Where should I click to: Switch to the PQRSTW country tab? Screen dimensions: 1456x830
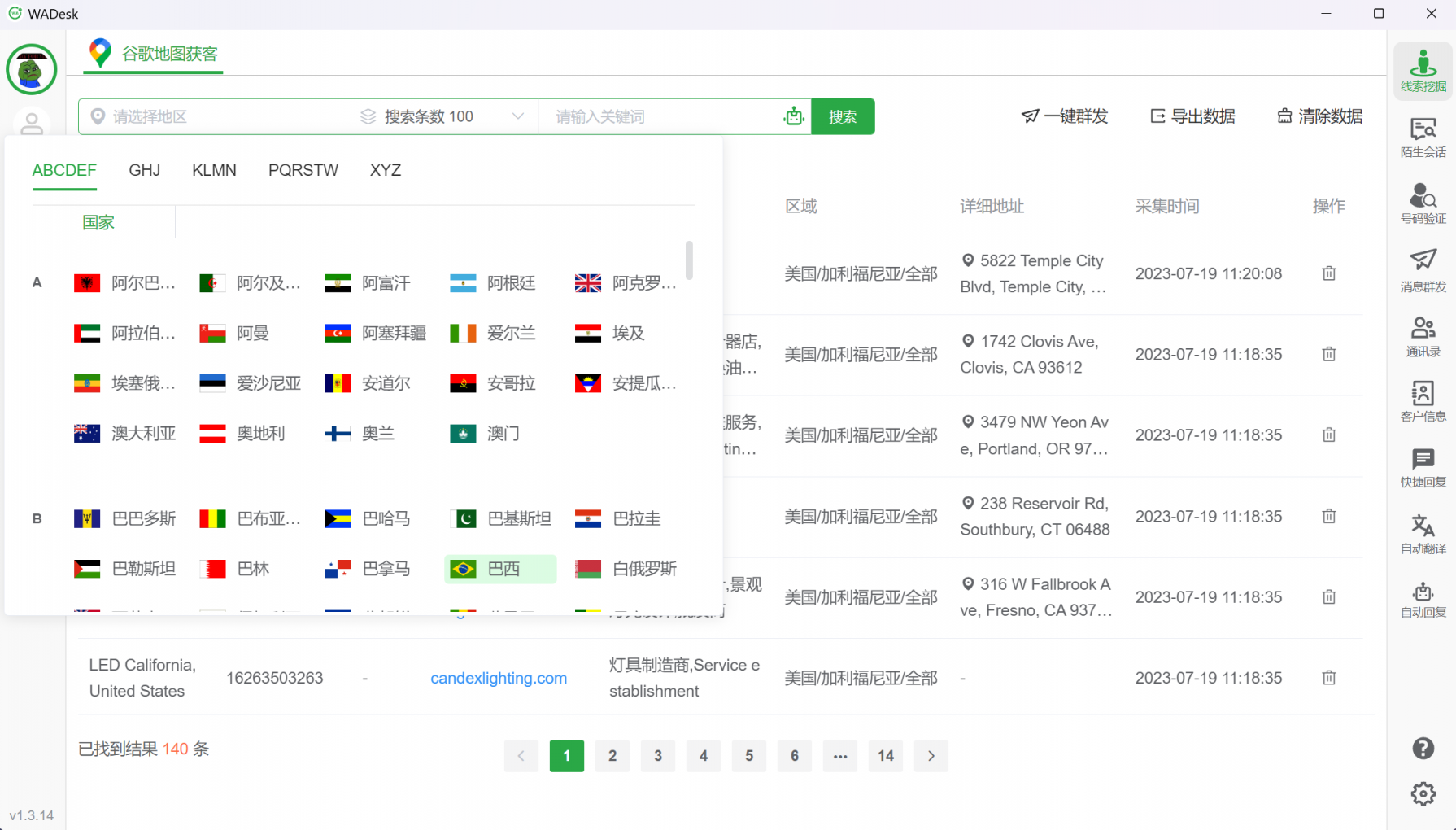[303, 170]
